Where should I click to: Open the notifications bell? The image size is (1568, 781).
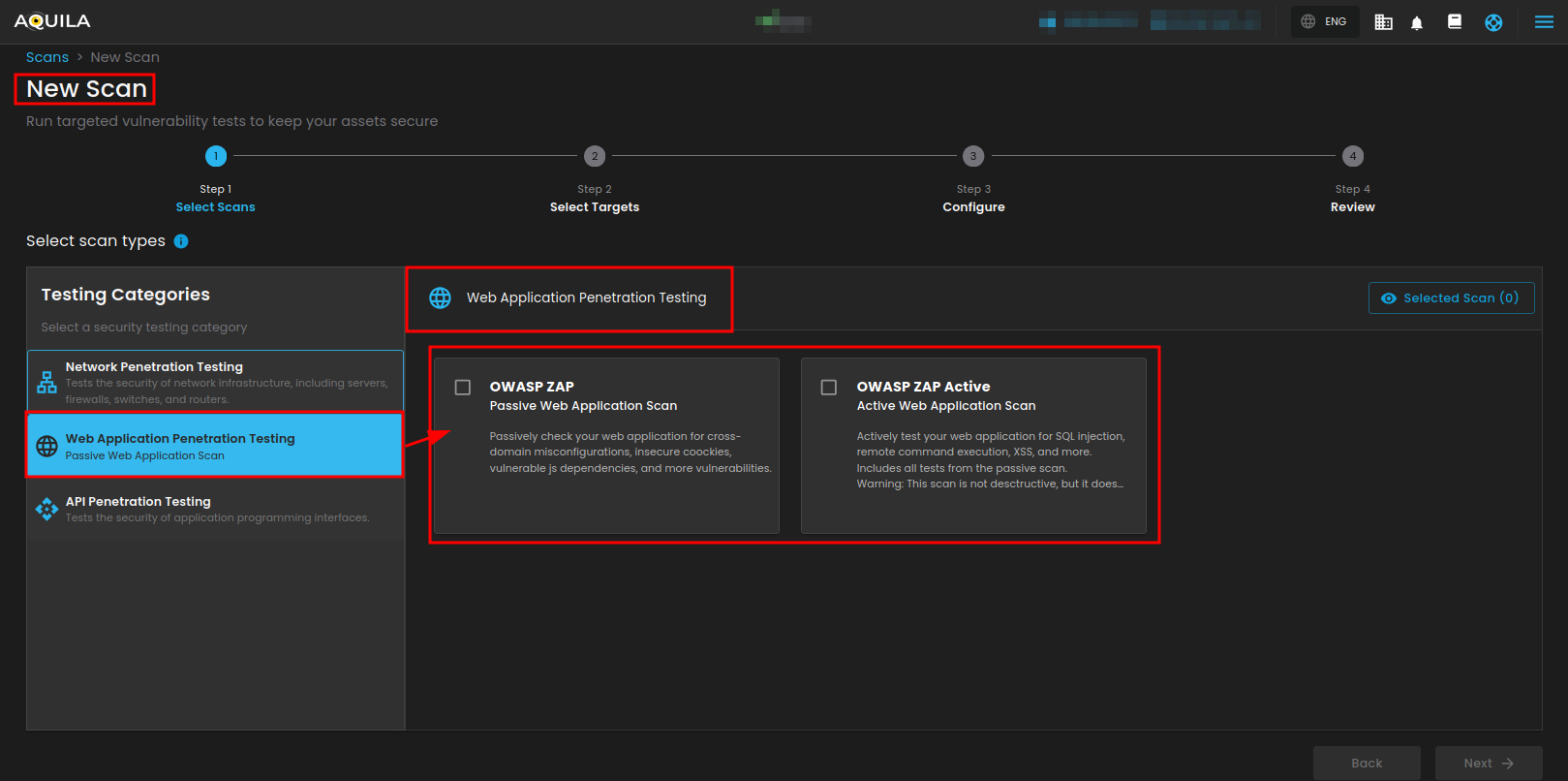point(1417,22)
